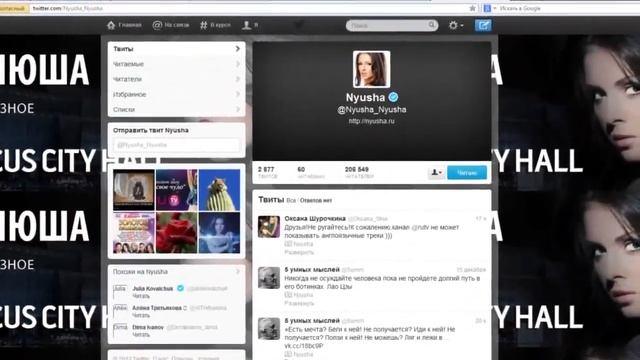This screenshot has width=640, height=360.
Task: Open the vk.cc/18bc9P link
Action: click(304, 346)
